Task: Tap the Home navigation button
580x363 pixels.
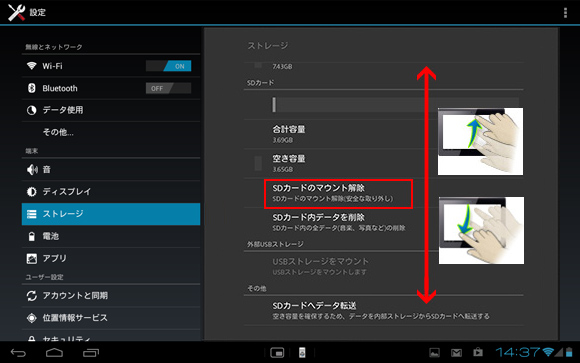Action: pos(54,353)
